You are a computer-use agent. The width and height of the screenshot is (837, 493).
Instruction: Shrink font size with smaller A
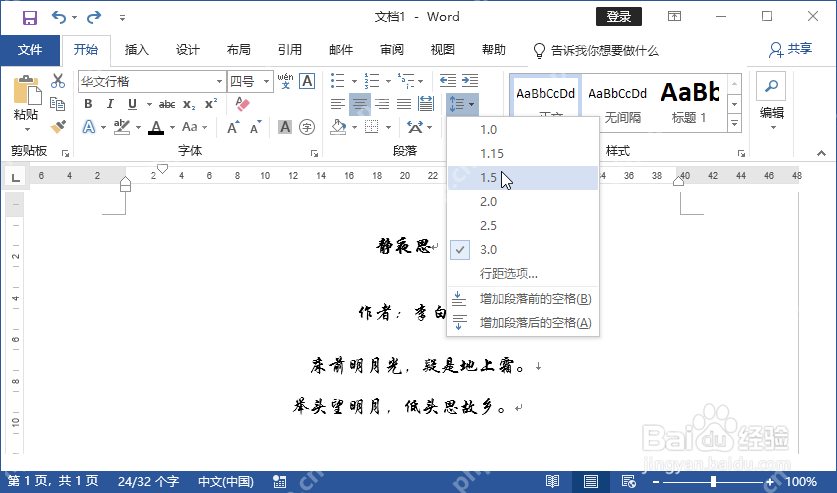[256, 128]
